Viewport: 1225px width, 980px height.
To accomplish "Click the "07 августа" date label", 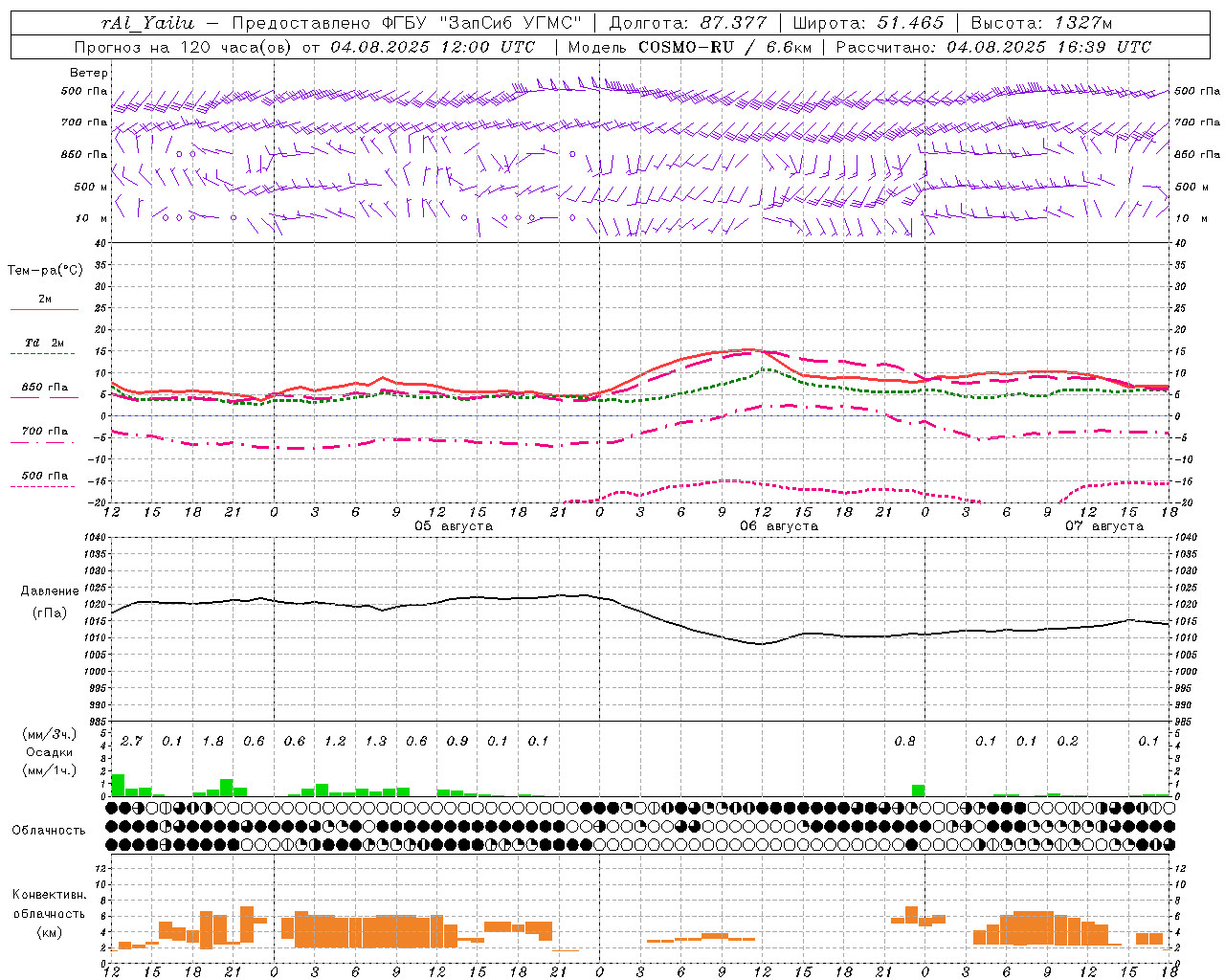I will [1104, 526].
